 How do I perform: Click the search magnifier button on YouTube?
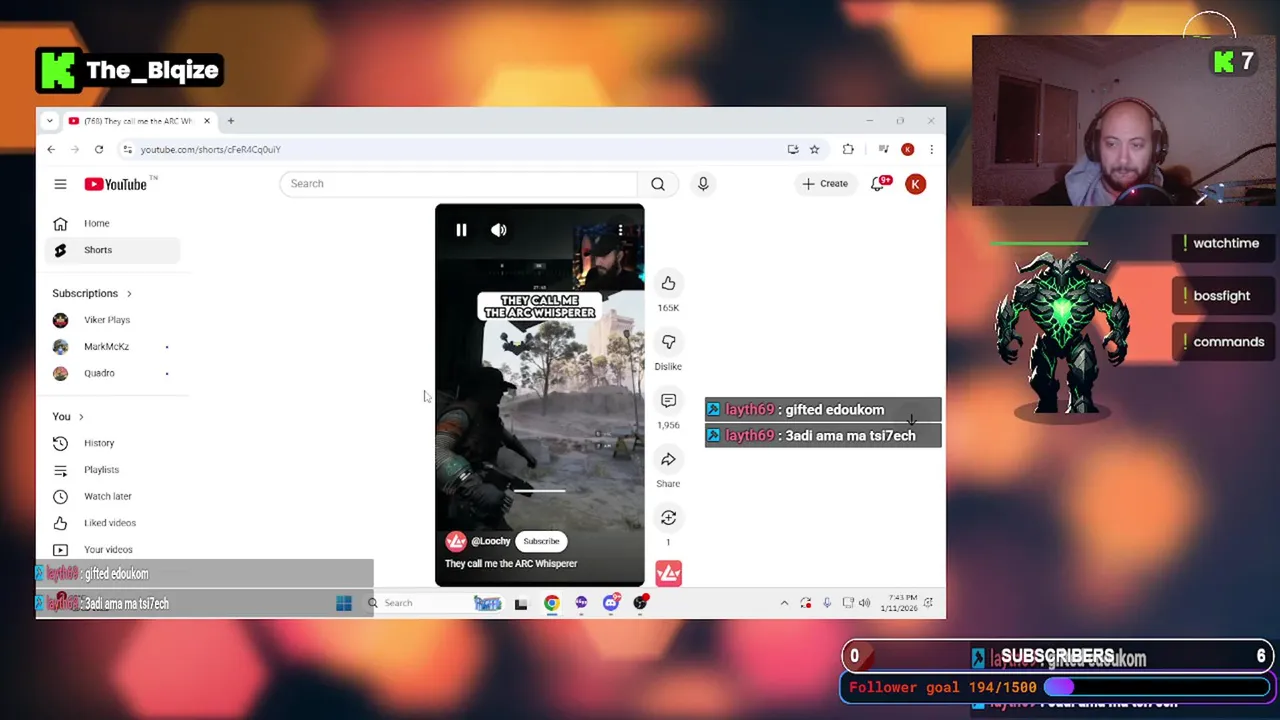click(x=658, y=184)
